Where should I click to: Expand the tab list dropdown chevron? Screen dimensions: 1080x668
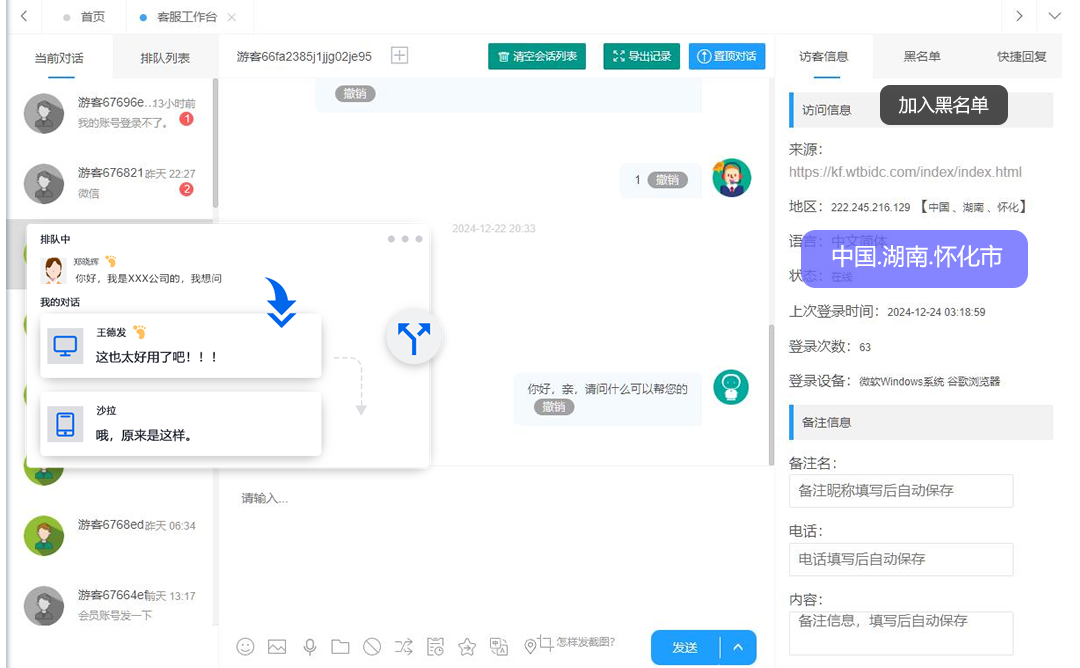1055,16
